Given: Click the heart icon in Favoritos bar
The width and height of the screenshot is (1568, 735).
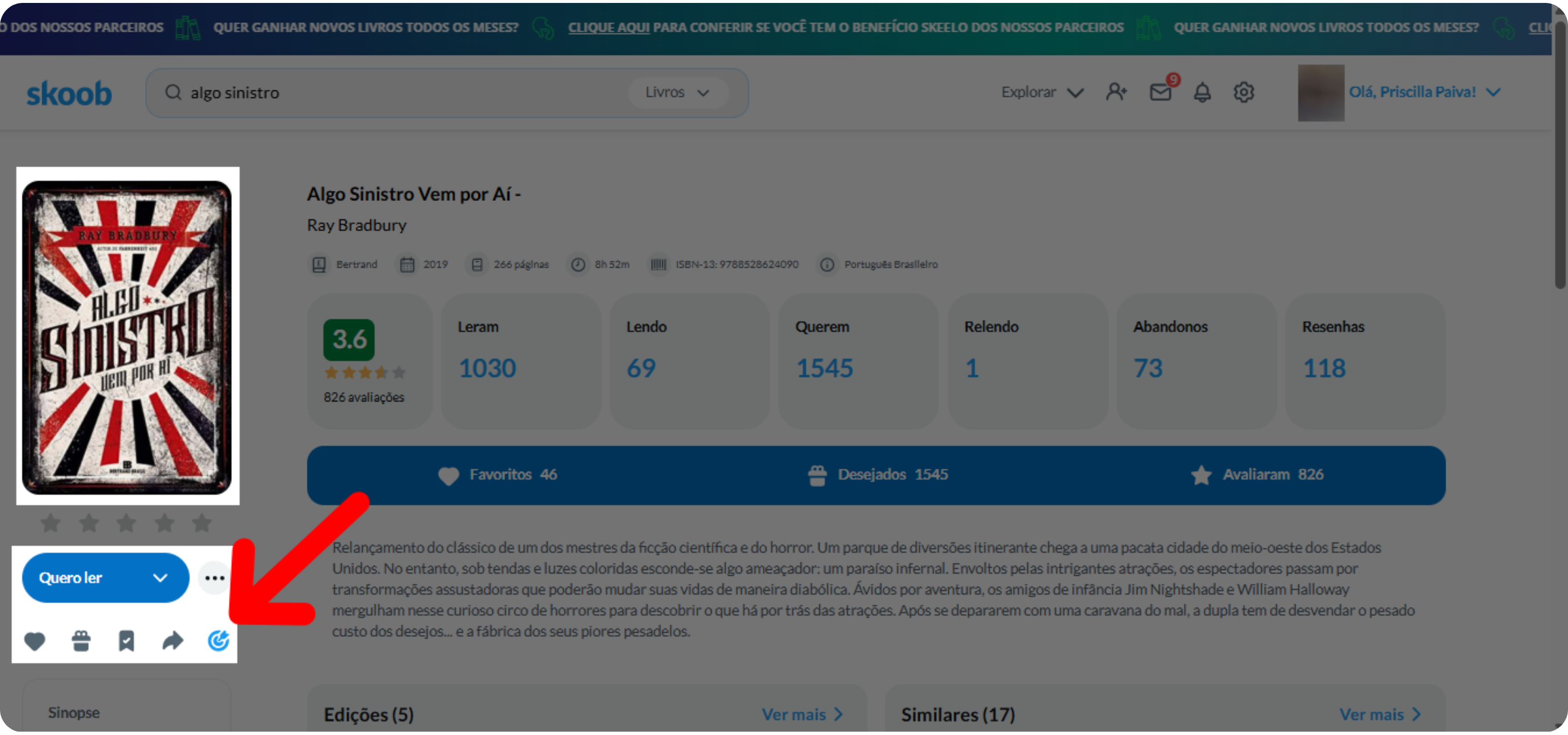Looking at the screenshot, I should [449, 476].
